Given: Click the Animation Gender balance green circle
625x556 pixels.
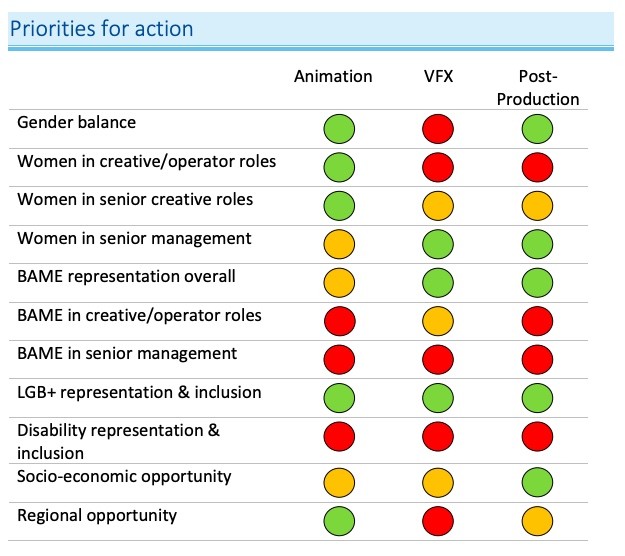Looking at the screenshot, I should (339, 129).
